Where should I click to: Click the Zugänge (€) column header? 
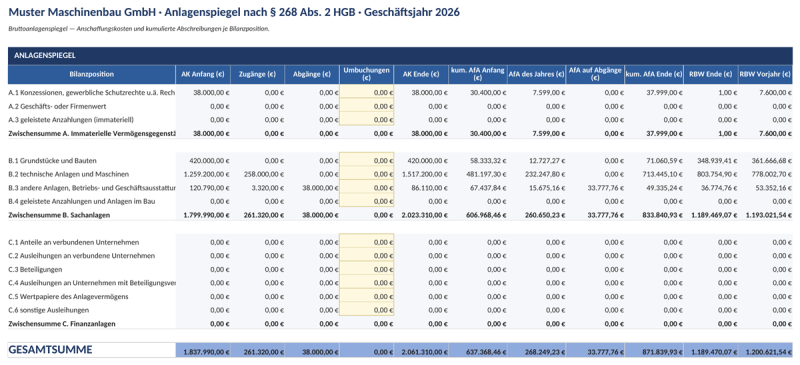pyautogui.click(x=258, y=75)
